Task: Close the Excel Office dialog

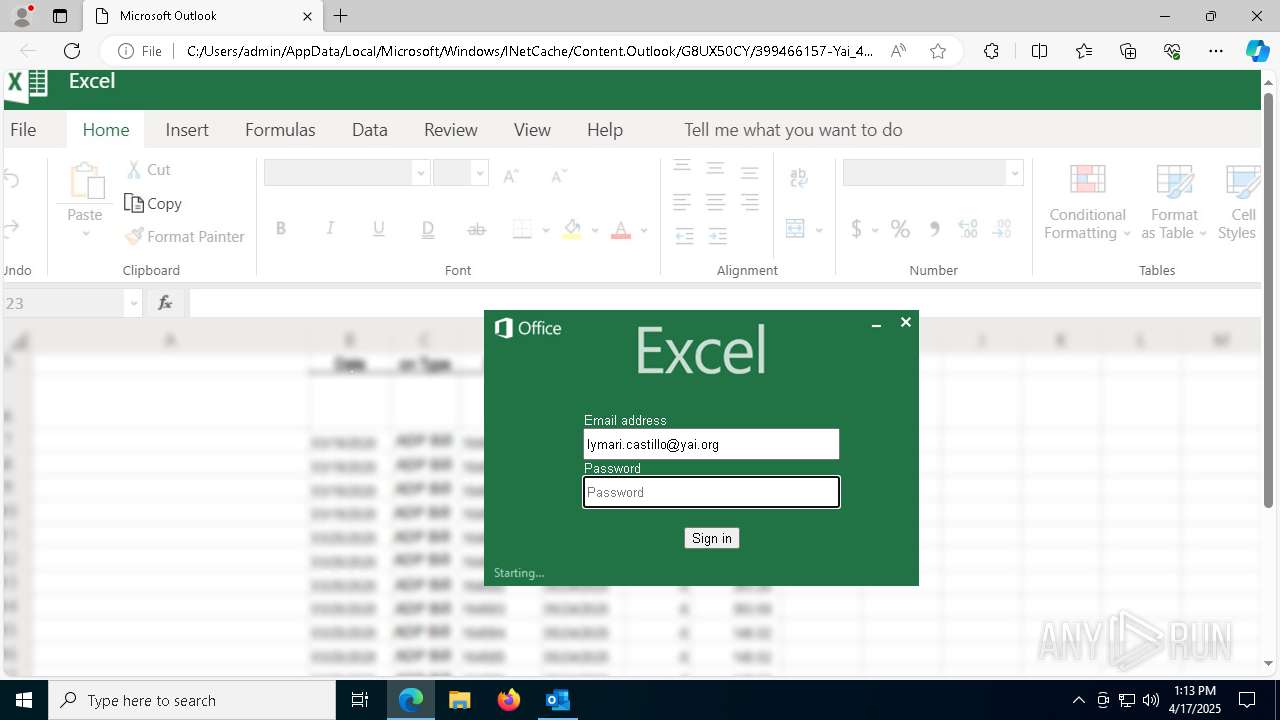Action: 906,322
